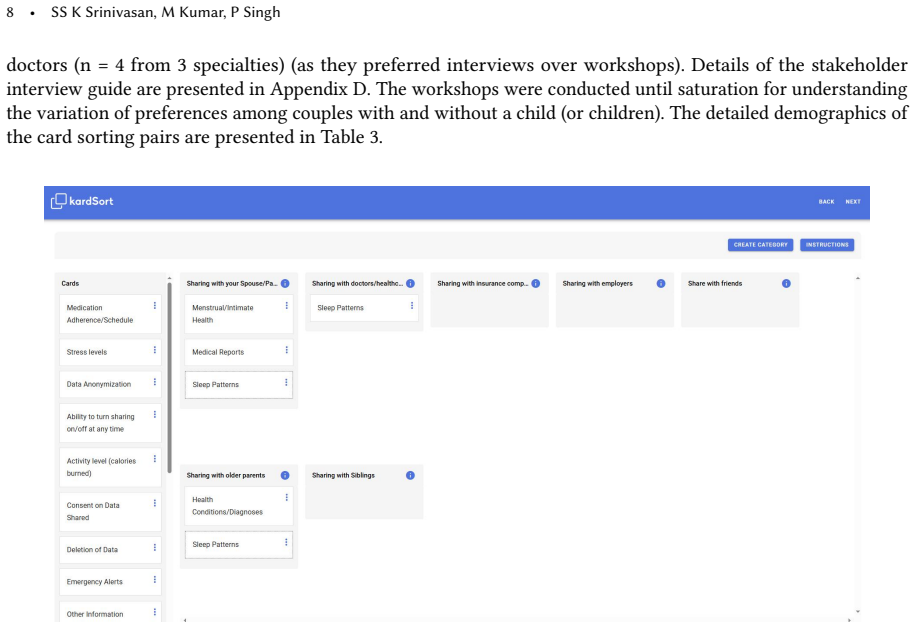
Task: View info icon for Sharing with insurance category
Action: point(536,283)
